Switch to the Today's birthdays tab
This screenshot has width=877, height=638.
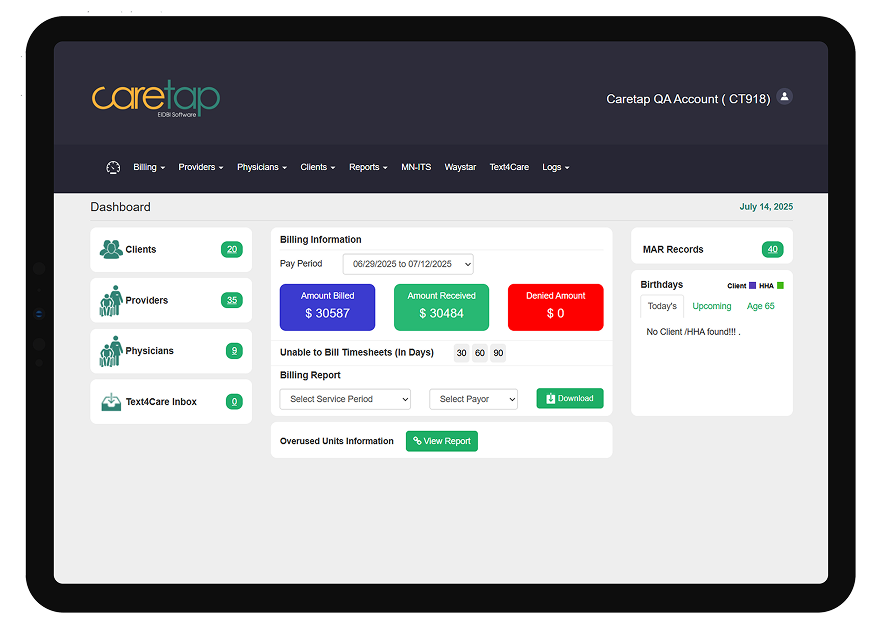(662, 306)
